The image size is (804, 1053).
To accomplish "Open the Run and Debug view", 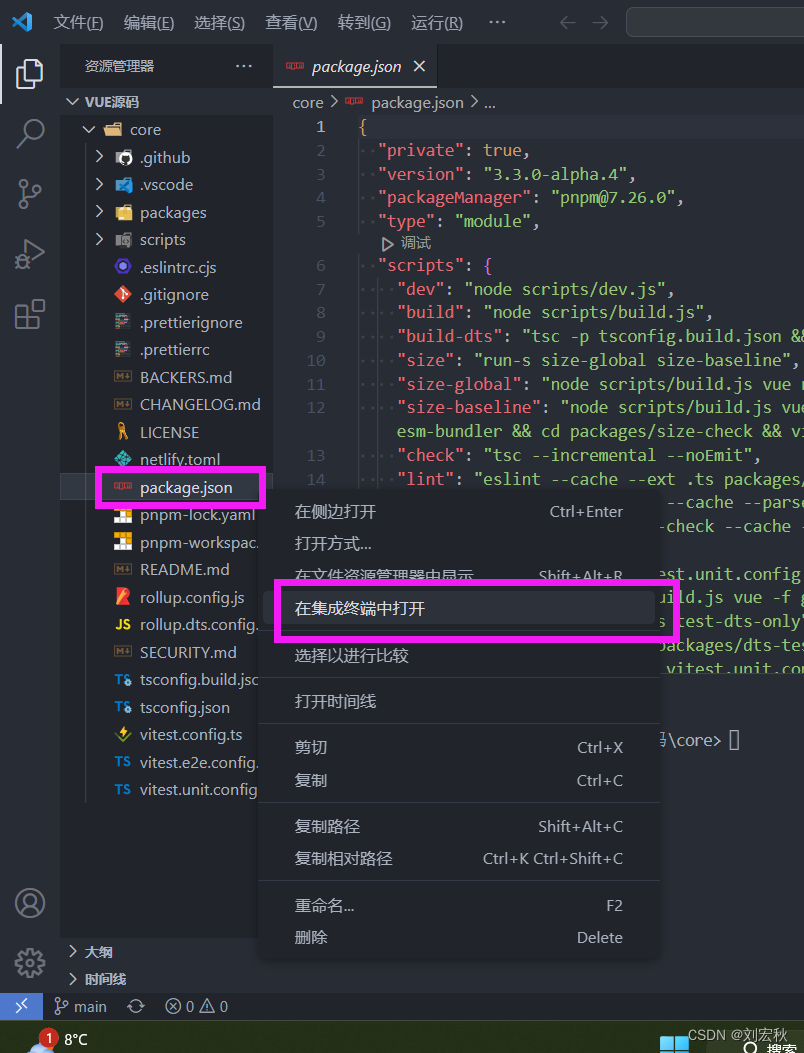I will pos(29,253).
